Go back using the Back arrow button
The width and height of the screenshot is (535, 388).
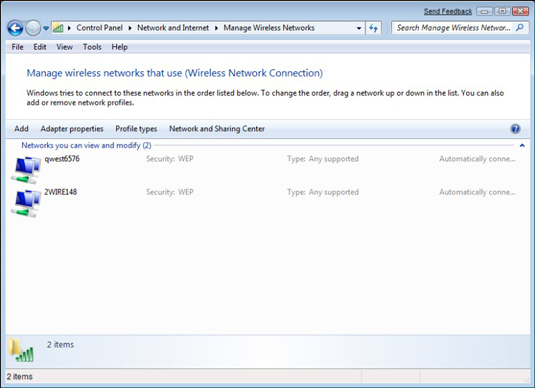[x=15, y=28]
